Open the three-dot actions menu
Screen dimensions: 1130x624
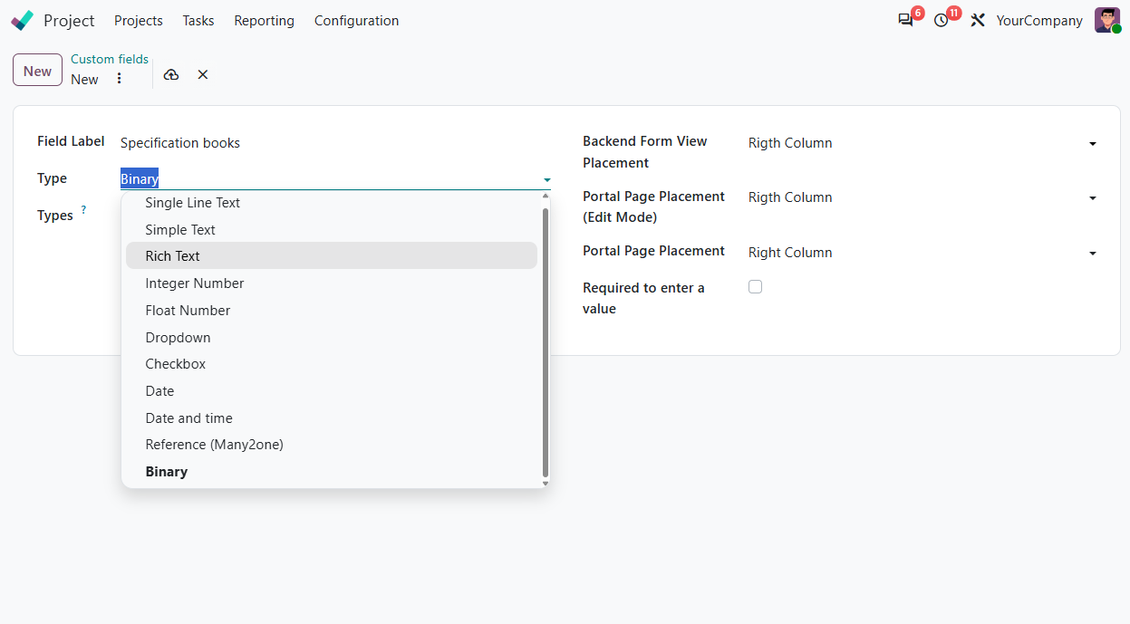[x=119, y=79]
